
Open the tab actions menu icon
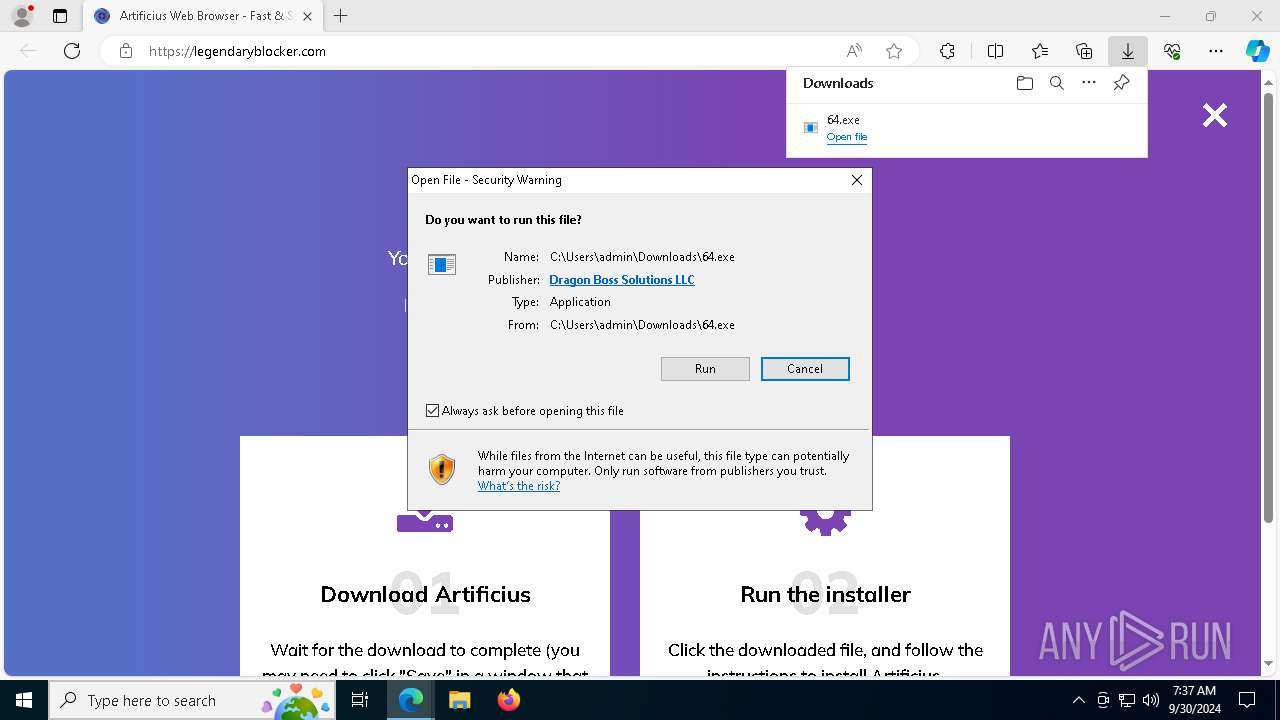pos(60,16)
